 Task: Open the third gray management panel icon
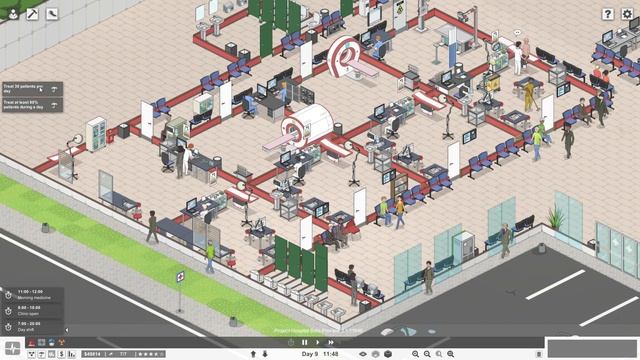51,354
